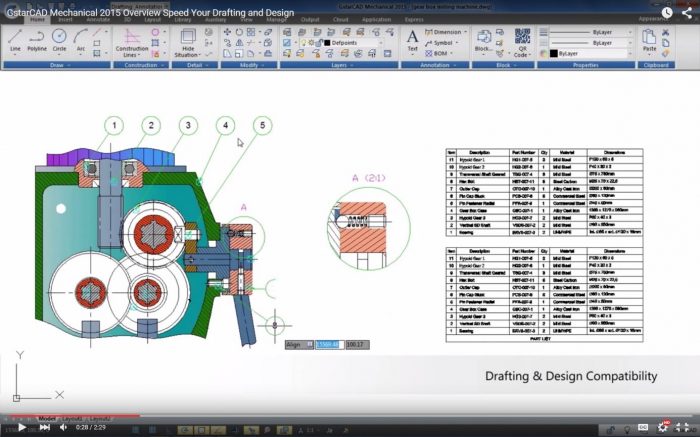Select the Arc tool
Image resolution: width=700 pixels, height=437 pixels.
pyautogui.click(x=80, y=40)
